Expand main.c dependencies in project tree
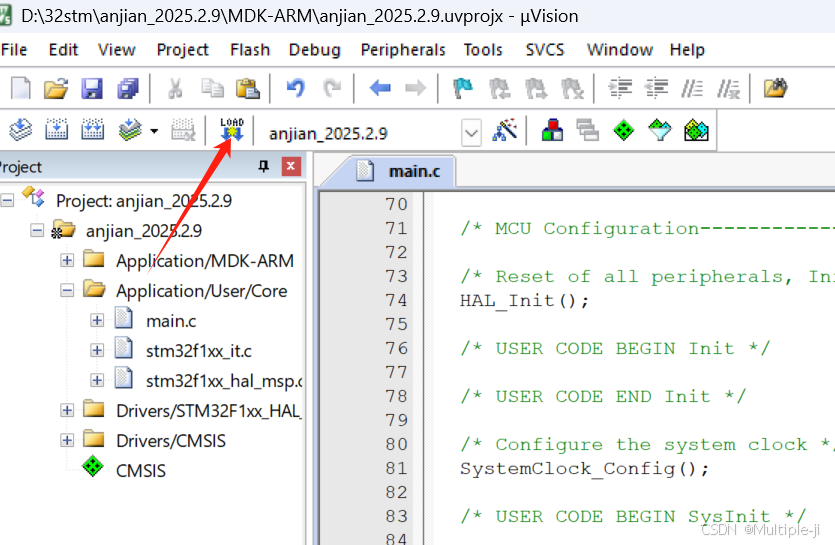 97,320
